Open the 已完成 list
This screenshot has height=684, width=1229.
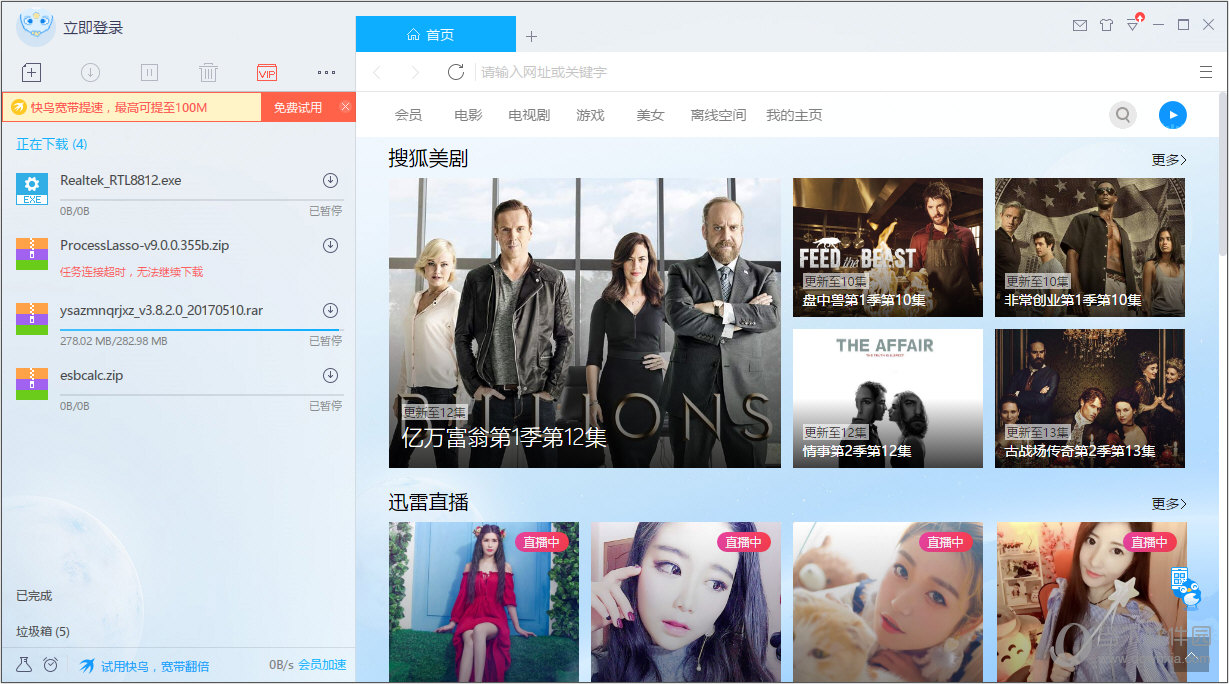pyautogui.click(x=34, y=595)
